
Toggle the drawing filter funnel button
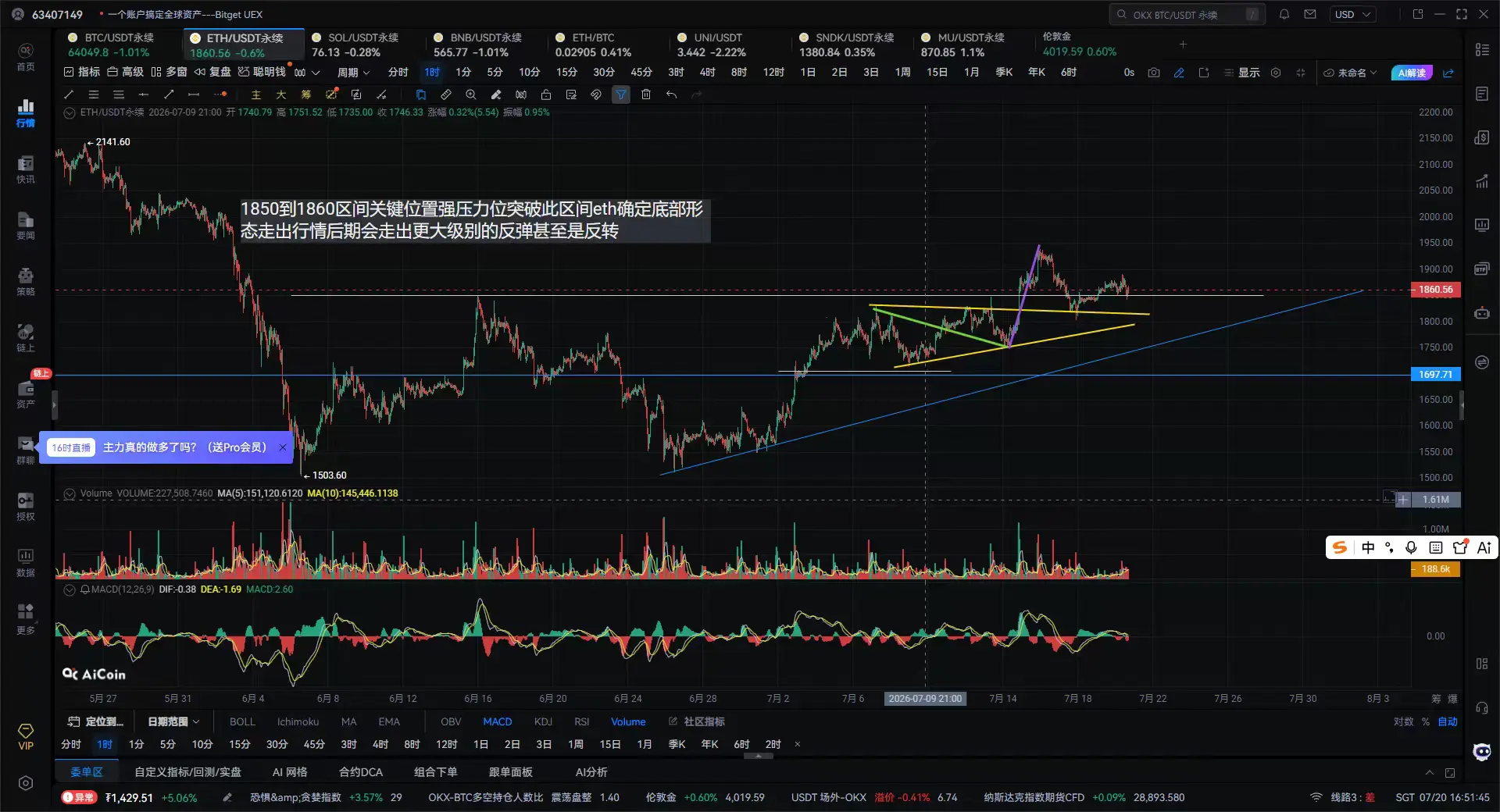pos(621,94)
